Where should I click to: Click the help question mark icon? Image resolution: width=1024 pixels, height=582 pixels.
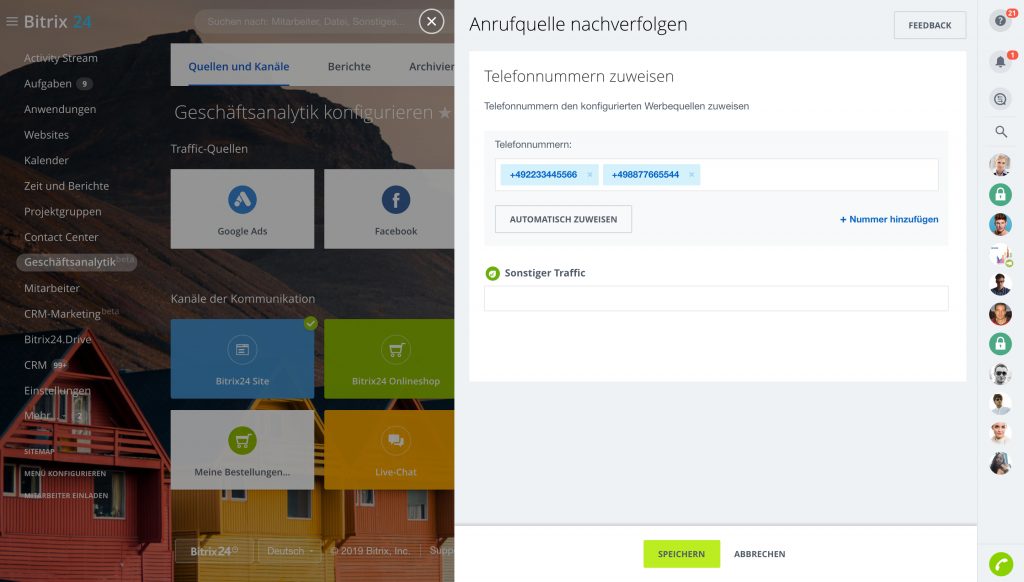click(1000, 21)
